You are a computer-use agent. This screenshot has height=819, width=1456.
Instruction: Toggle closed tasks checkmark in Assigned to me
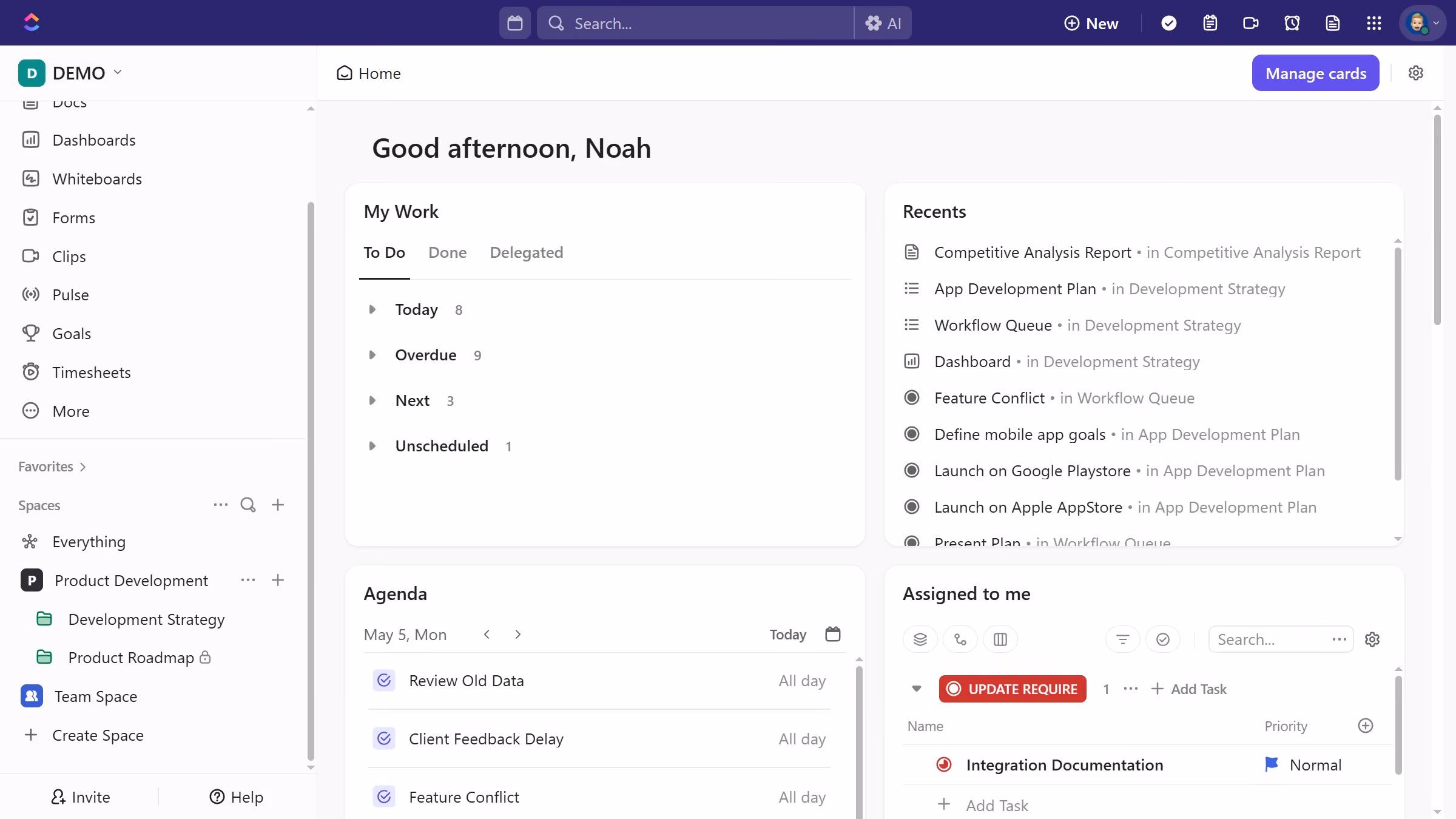click(x=1163, y=639)
